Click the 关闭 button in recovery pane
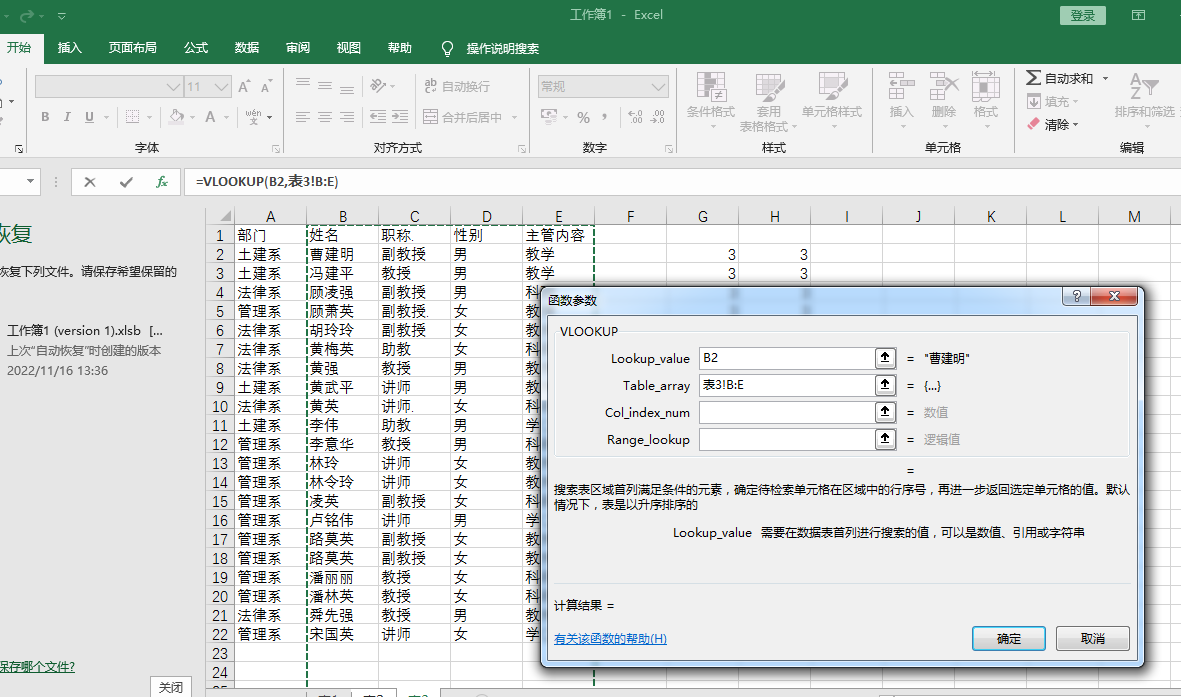Viewport: 1181px width, 697px height. (x=171, y=687)
